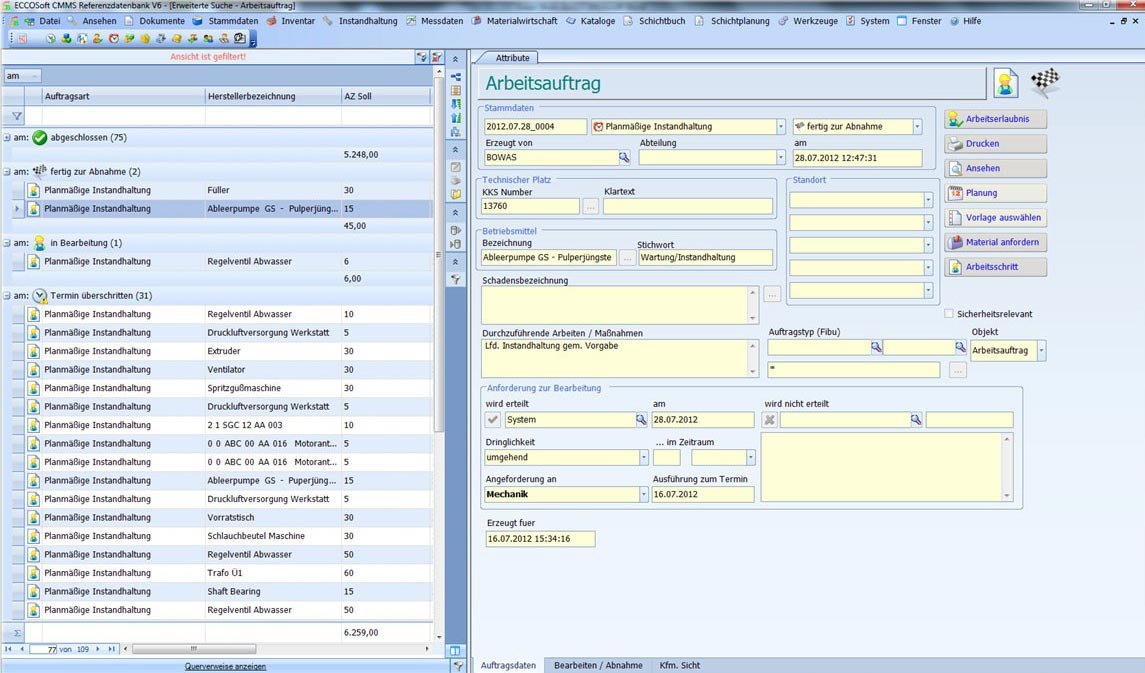Click the database import icon below the export icon
This screenshot has width=1145, height=673.
click(456, 245)
